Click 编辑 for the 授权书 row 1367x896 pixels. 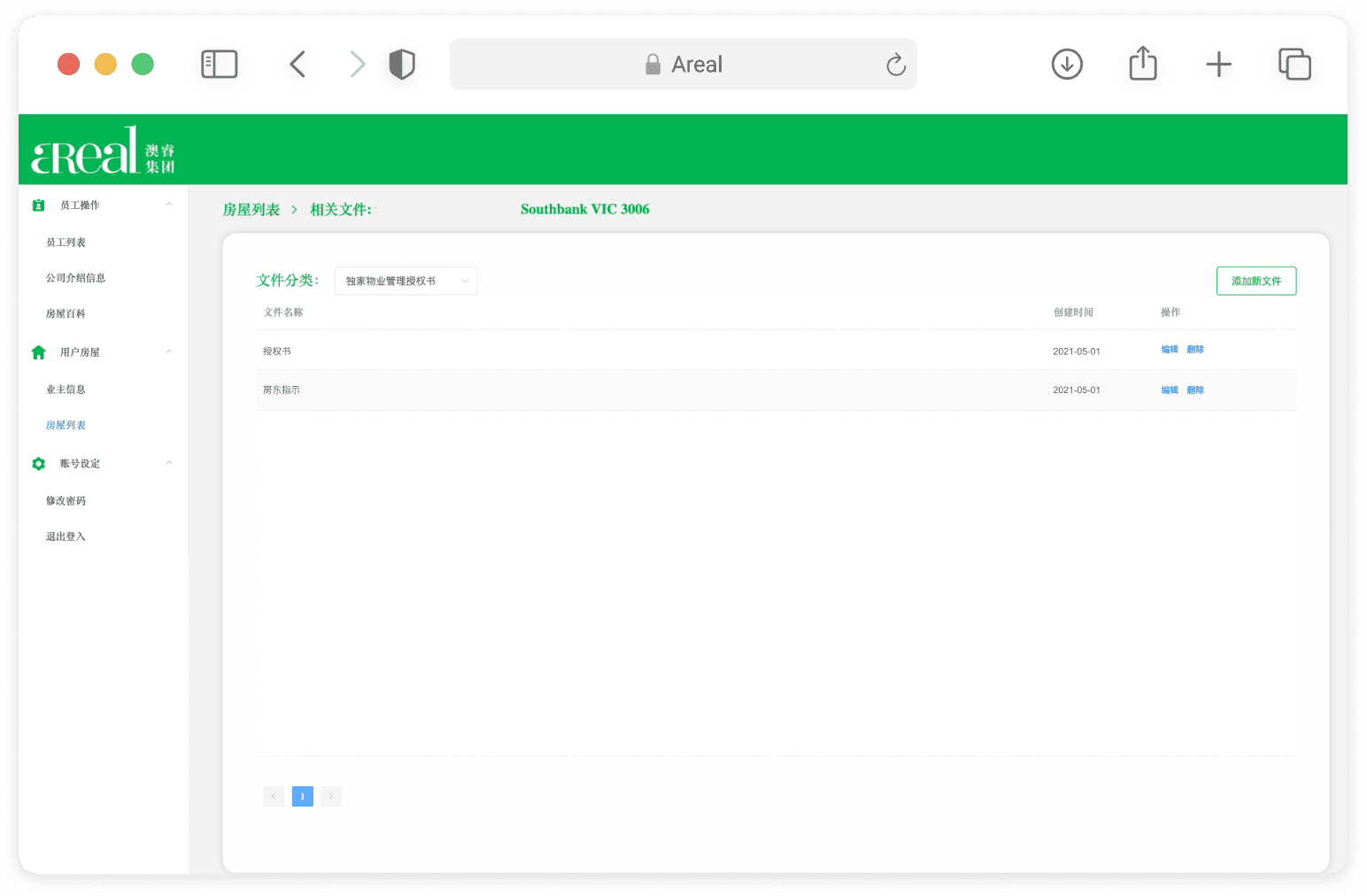click(x=1170, y=350)
